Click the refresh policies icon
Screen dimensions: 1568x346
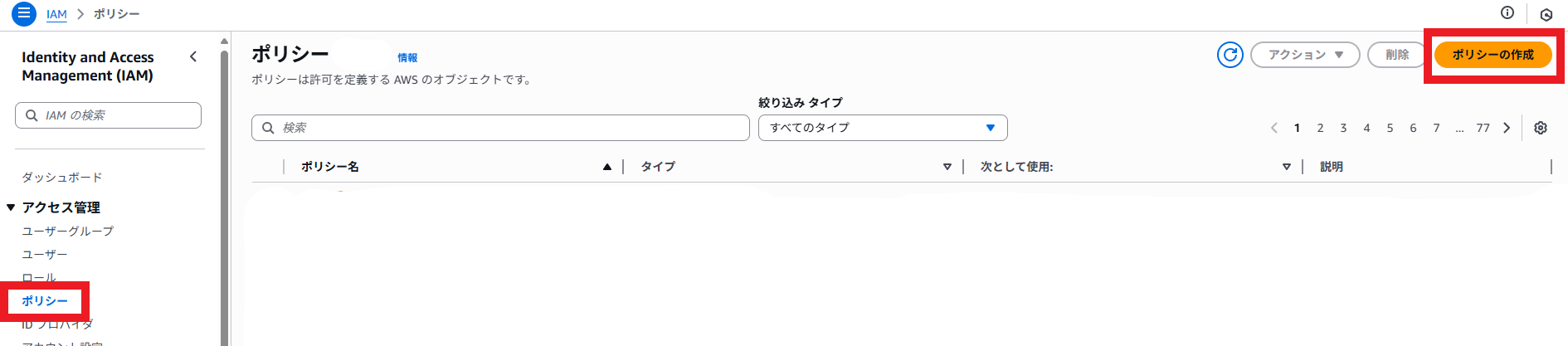1230,55
